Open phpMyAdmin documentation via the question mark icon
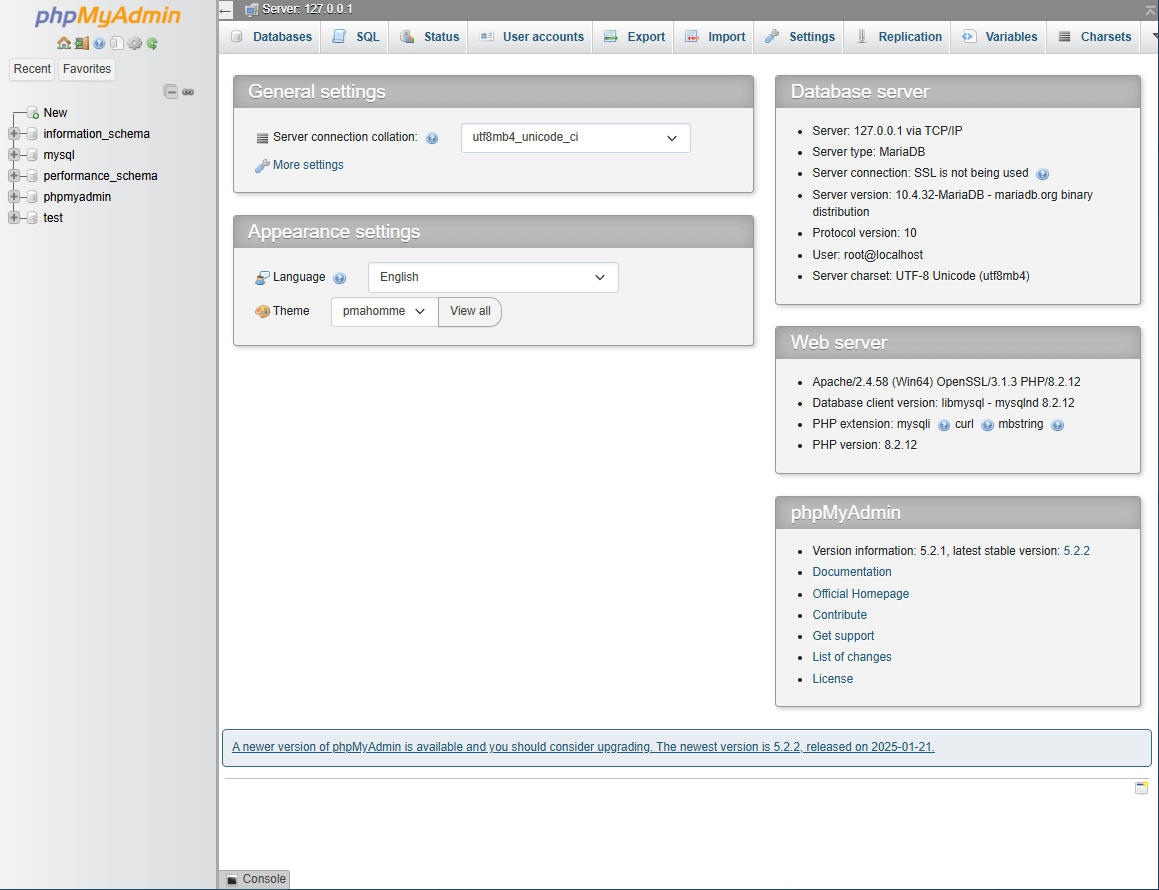The image size is (1159, 890). [99, 44]
